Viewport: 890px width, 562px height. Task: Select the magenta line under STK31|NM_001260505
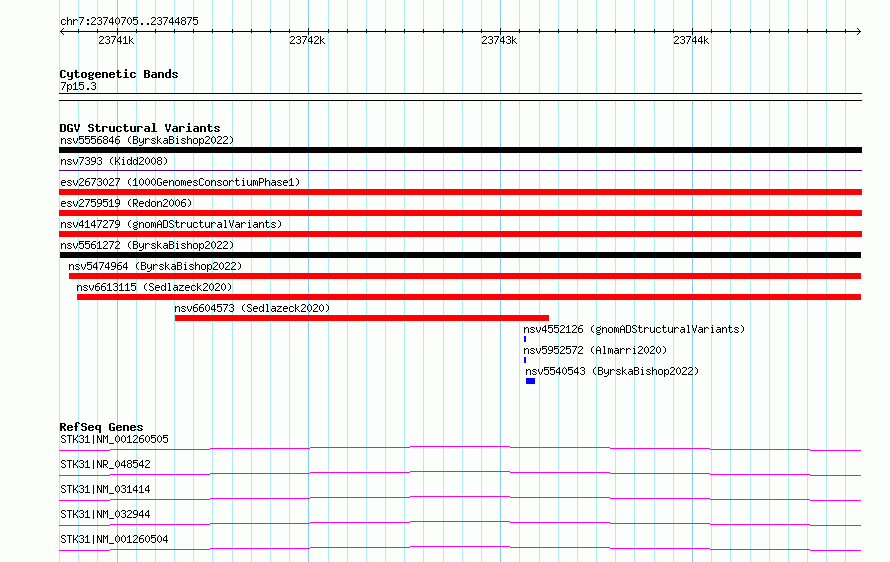[460, 448]
